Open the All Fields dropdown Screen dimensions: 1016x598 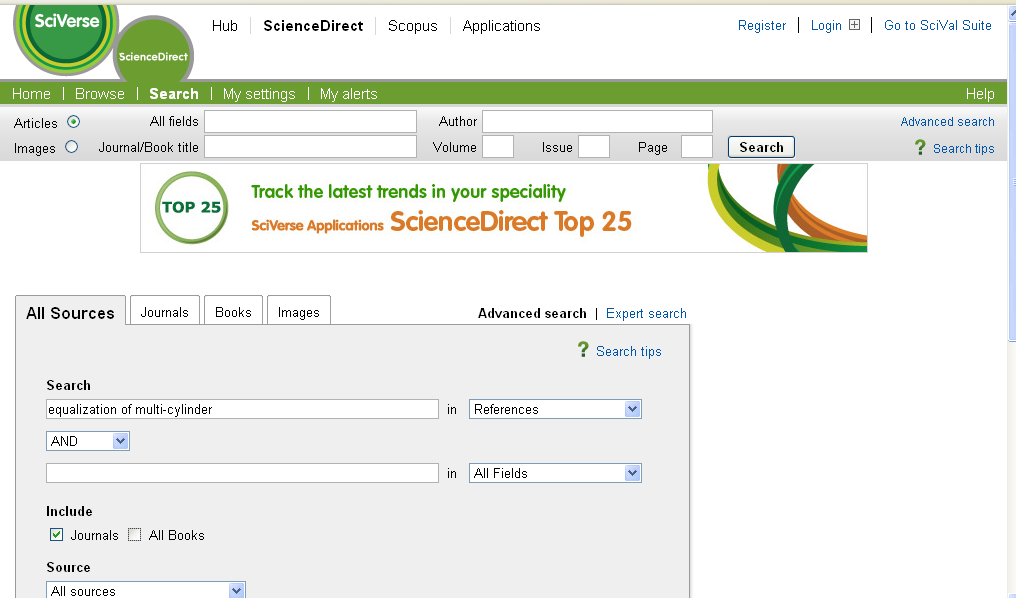pos(555,473)
